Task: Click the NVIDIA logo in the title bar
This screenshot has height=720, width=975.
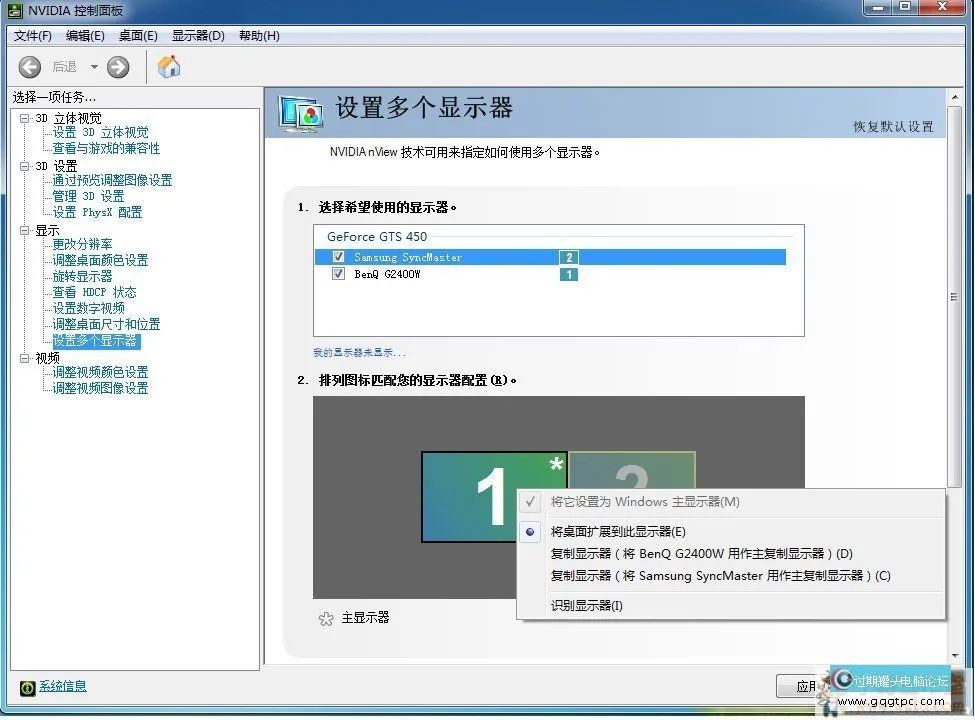Action: coord(13,9)
